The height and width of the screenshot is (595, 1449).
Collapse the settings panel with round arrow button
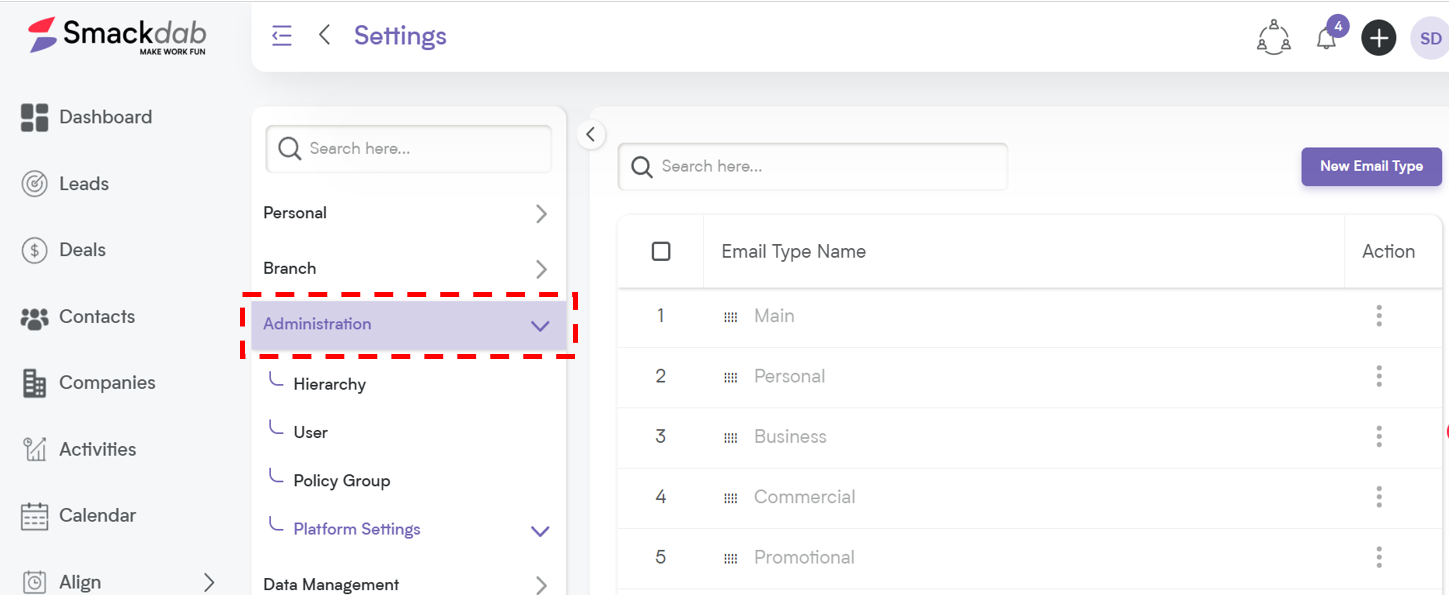point(591,134)
